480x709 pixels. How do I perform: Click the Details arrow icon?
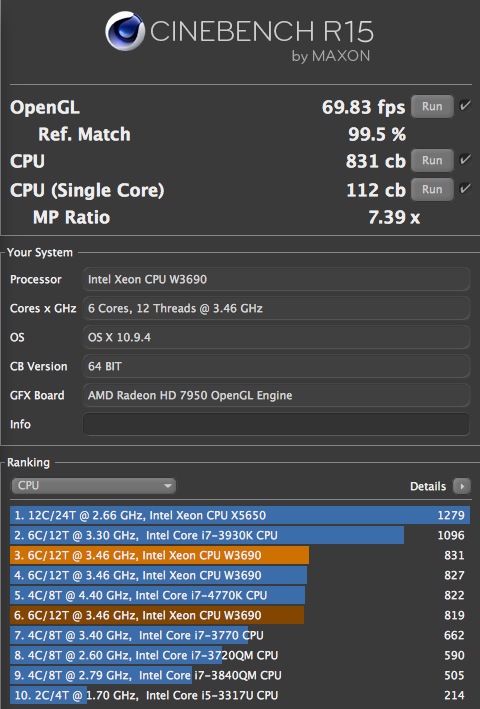coord(461,487)
